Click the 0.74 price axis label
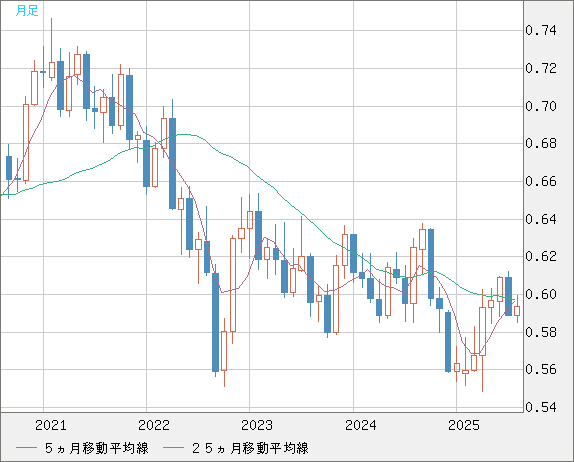574x462 pixels. click(541, 30)
